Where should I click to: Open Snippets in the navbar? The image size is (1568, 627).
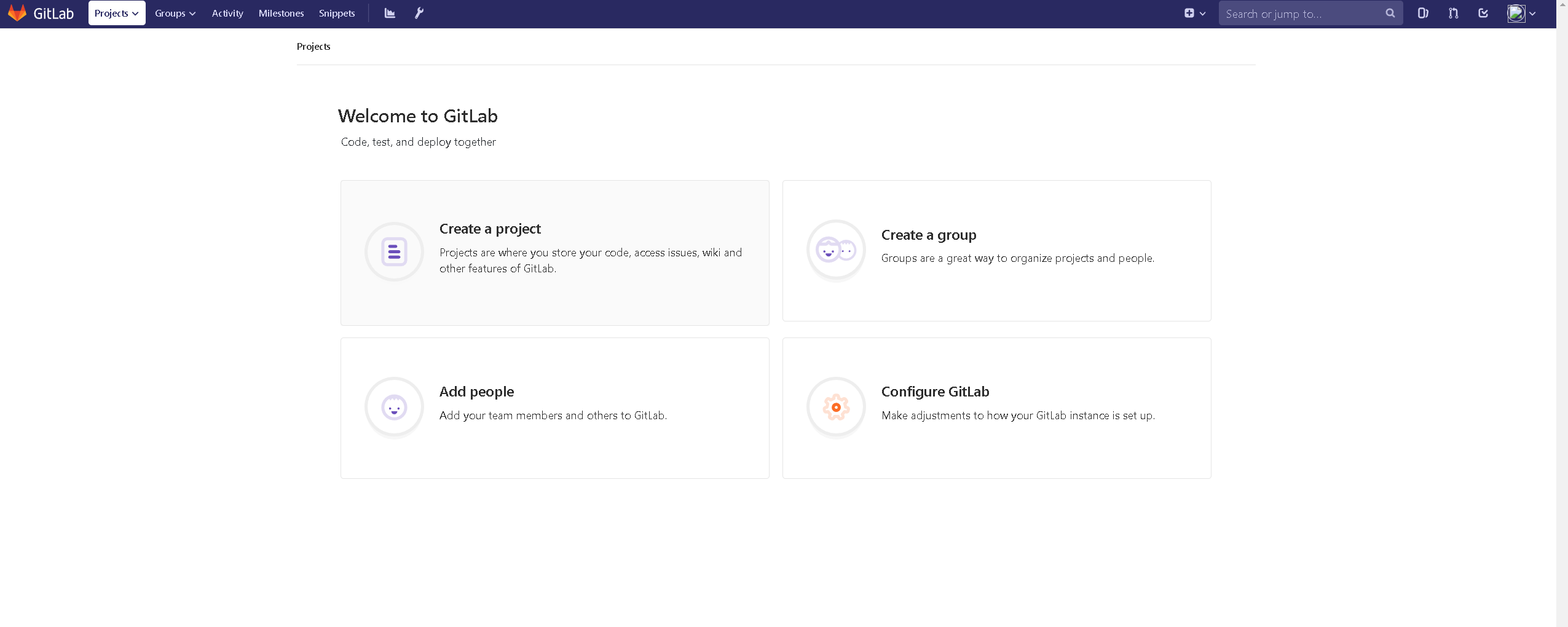(337, 13)
